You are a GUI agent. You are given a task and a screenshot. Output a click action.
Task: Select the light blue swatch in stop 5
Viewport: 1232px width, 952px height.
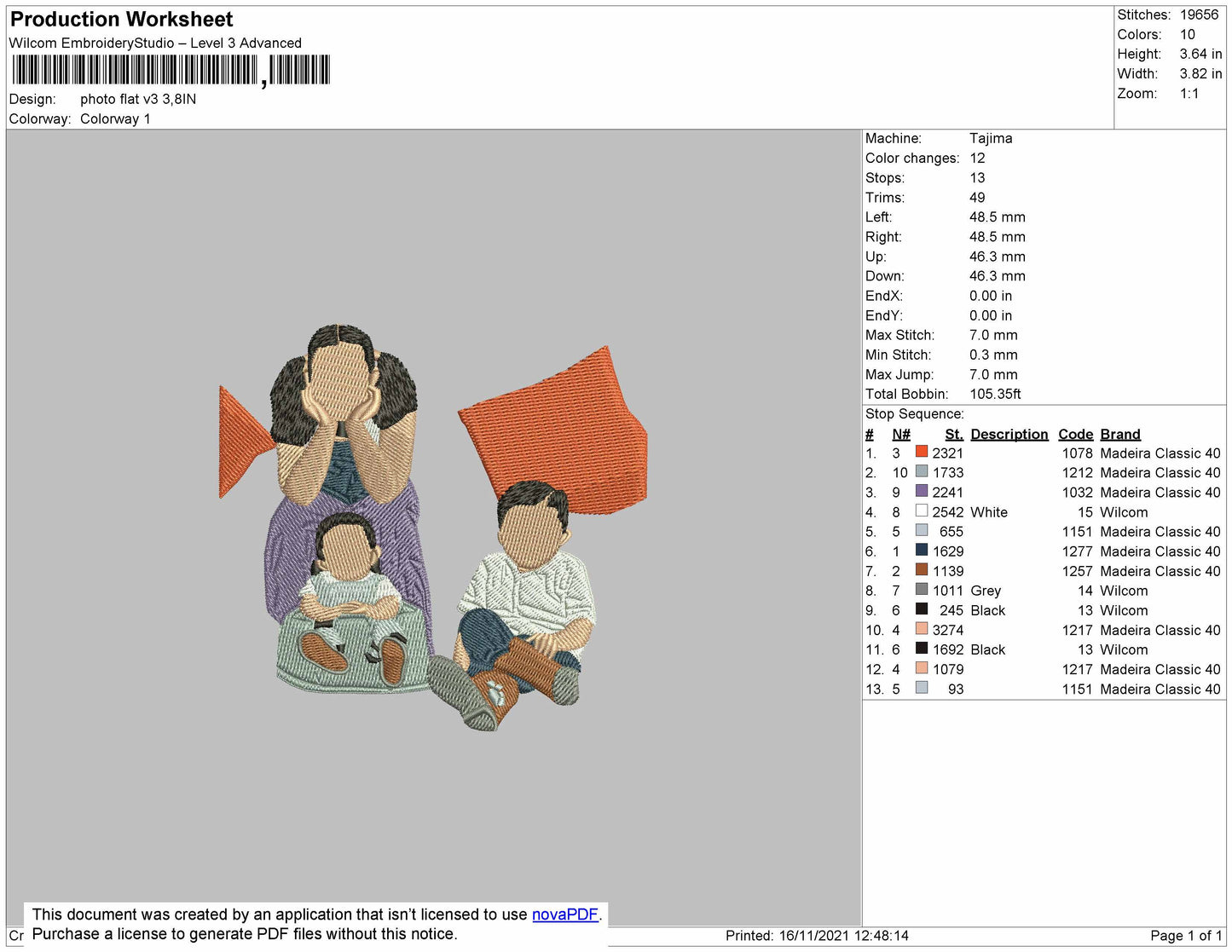[921, 530]
